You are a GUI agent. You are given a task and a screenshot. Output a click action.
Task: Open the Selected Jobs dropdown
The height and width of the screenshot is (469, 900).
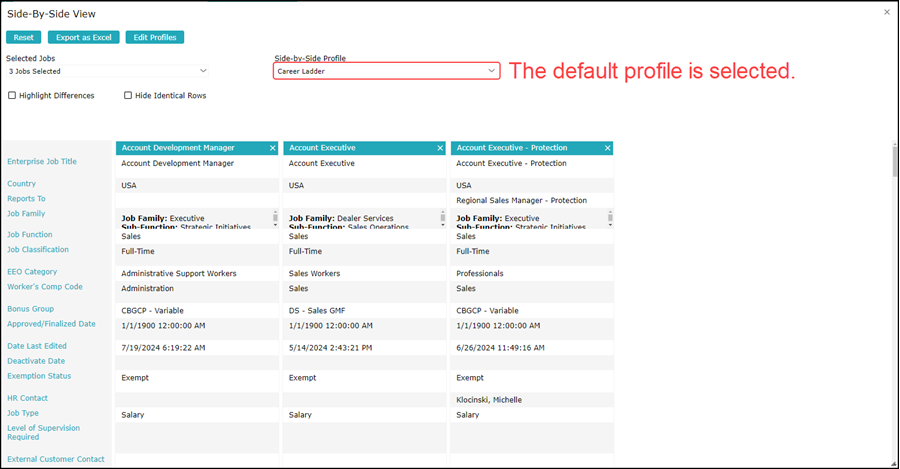click(x=107, y=71)
